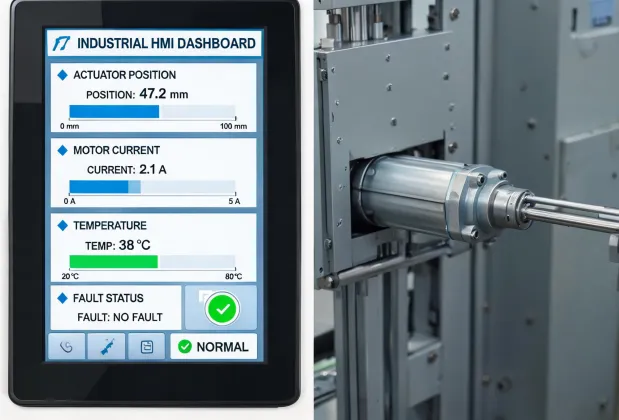Click the 0 A scale label
This screenshot has height=420, width=619.
(x=69, y=201)
